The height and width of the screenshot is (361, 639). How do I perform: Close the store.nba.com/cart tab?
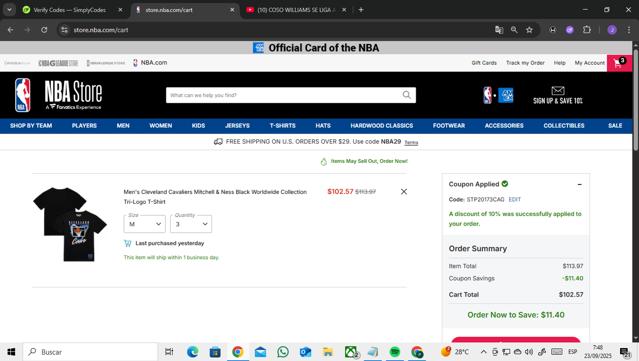(x=232, y=10)
